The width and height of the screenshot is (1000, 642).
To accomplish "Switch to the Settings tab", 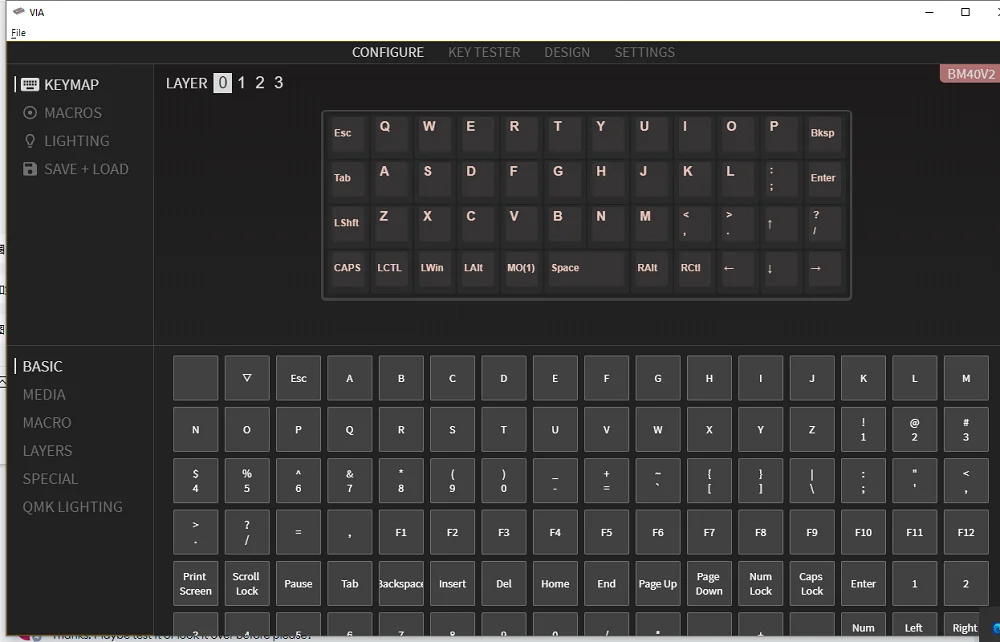I will [x=644, y=52].
